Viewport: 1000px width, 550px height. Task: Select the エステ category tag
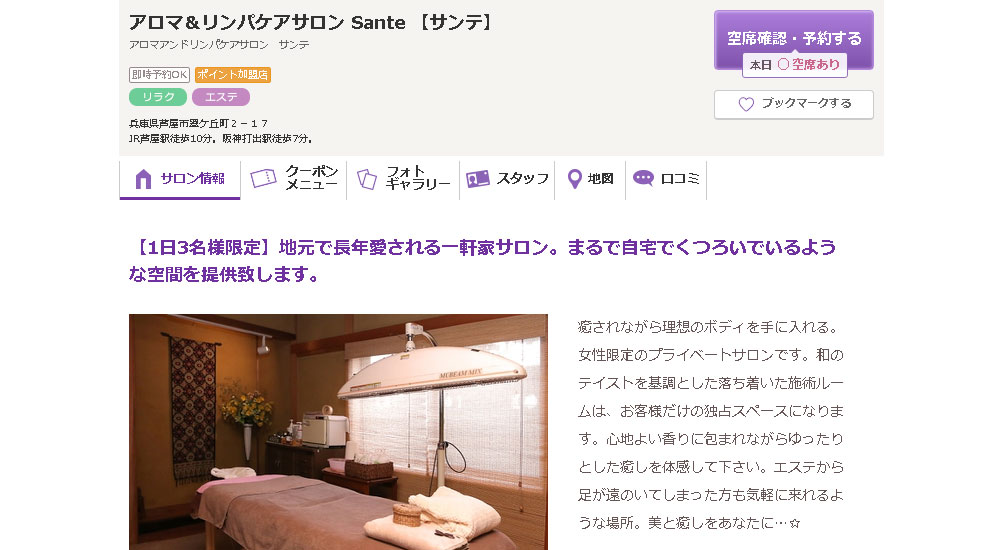click(x=221, y=97)
